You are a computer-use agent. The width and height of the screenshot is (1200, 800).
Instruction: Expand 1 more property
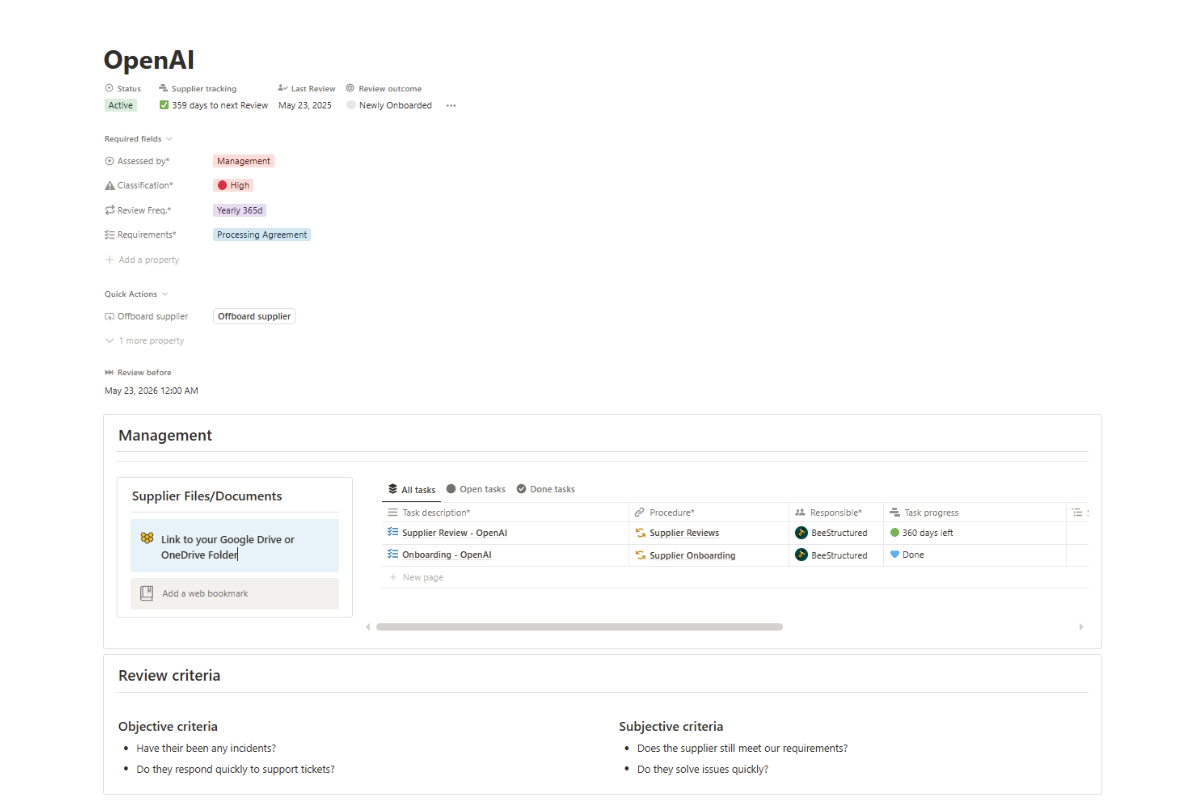(145, 341)
